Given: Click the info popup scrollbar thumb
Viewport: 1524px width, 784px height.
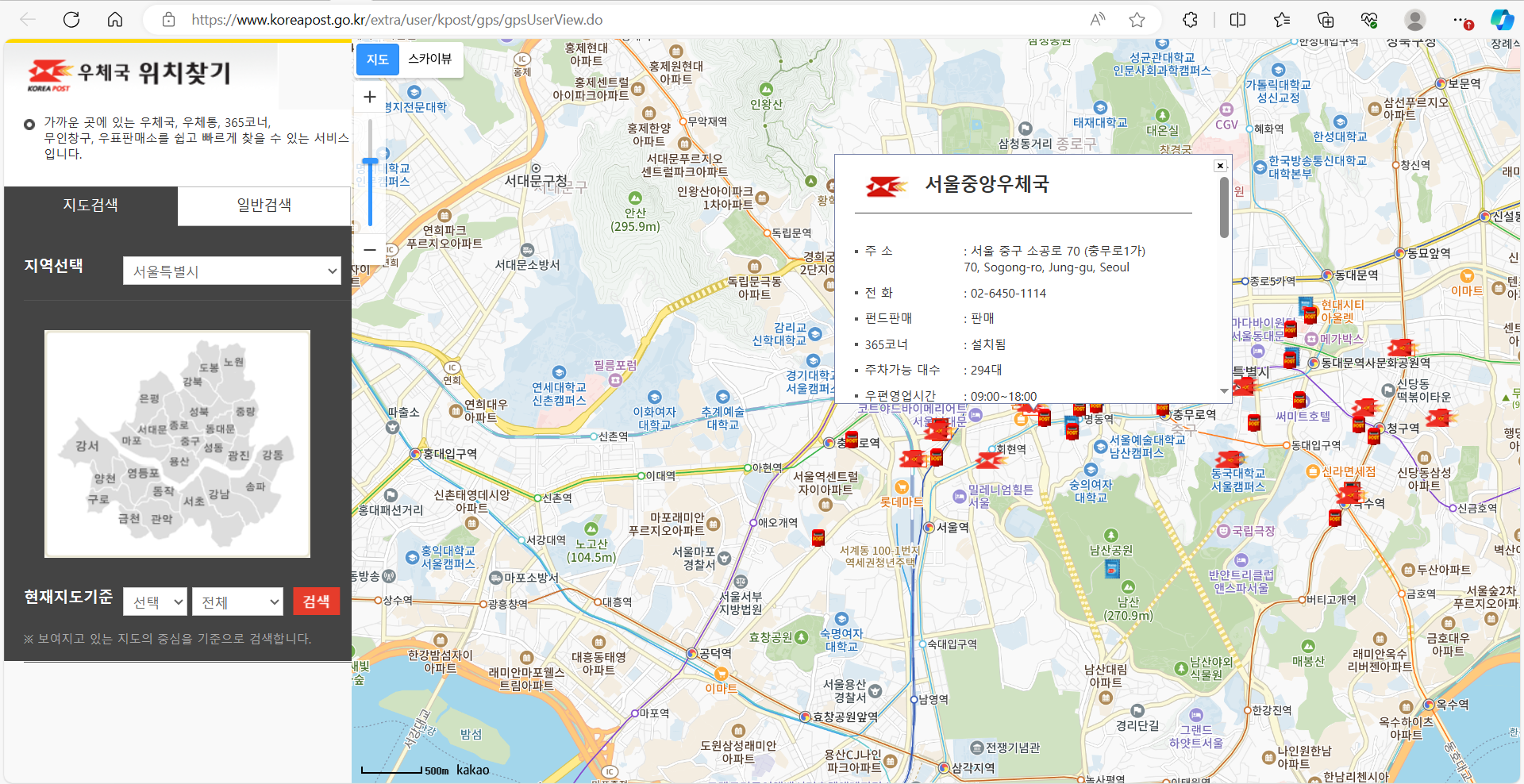Looking at the screenshot, I should coord(1224,207).
